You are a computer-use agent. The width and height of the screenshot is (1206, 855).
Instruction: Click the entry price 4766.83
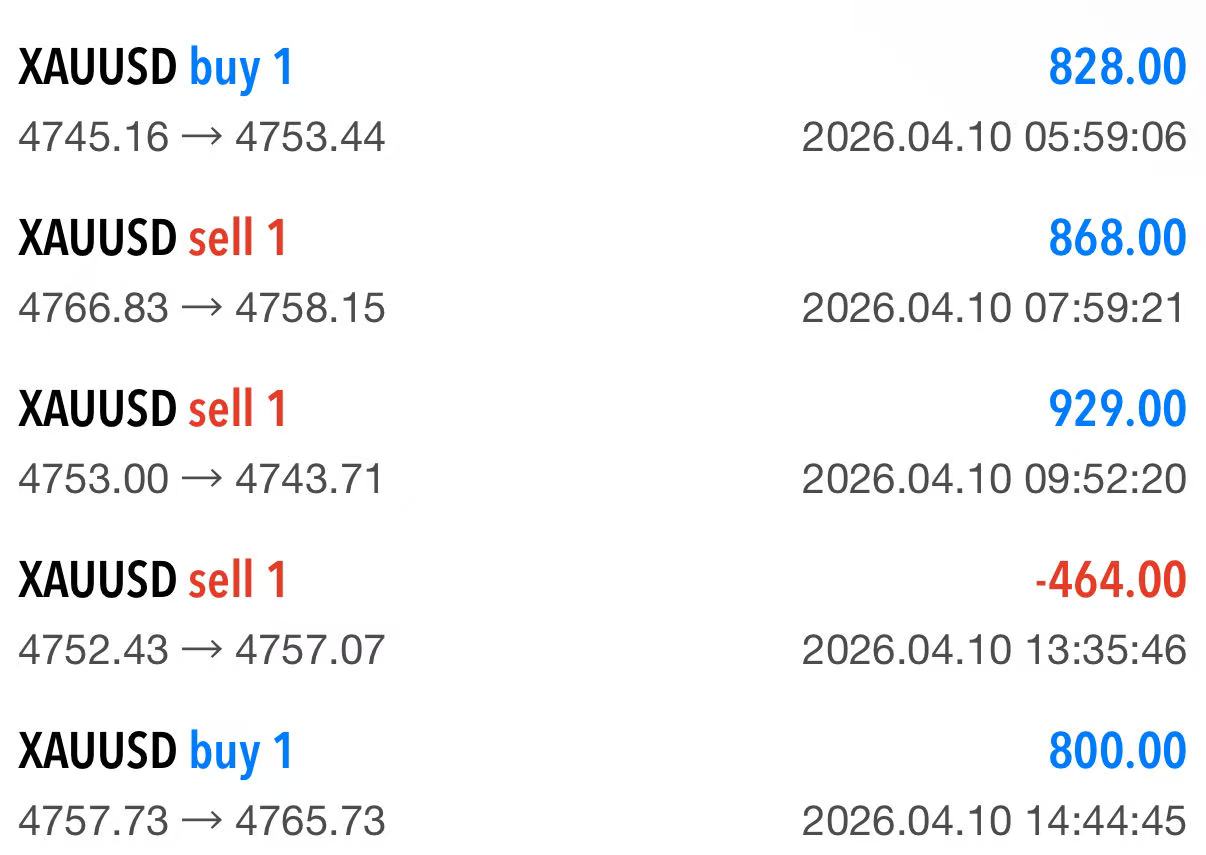[x=88, y=309]
